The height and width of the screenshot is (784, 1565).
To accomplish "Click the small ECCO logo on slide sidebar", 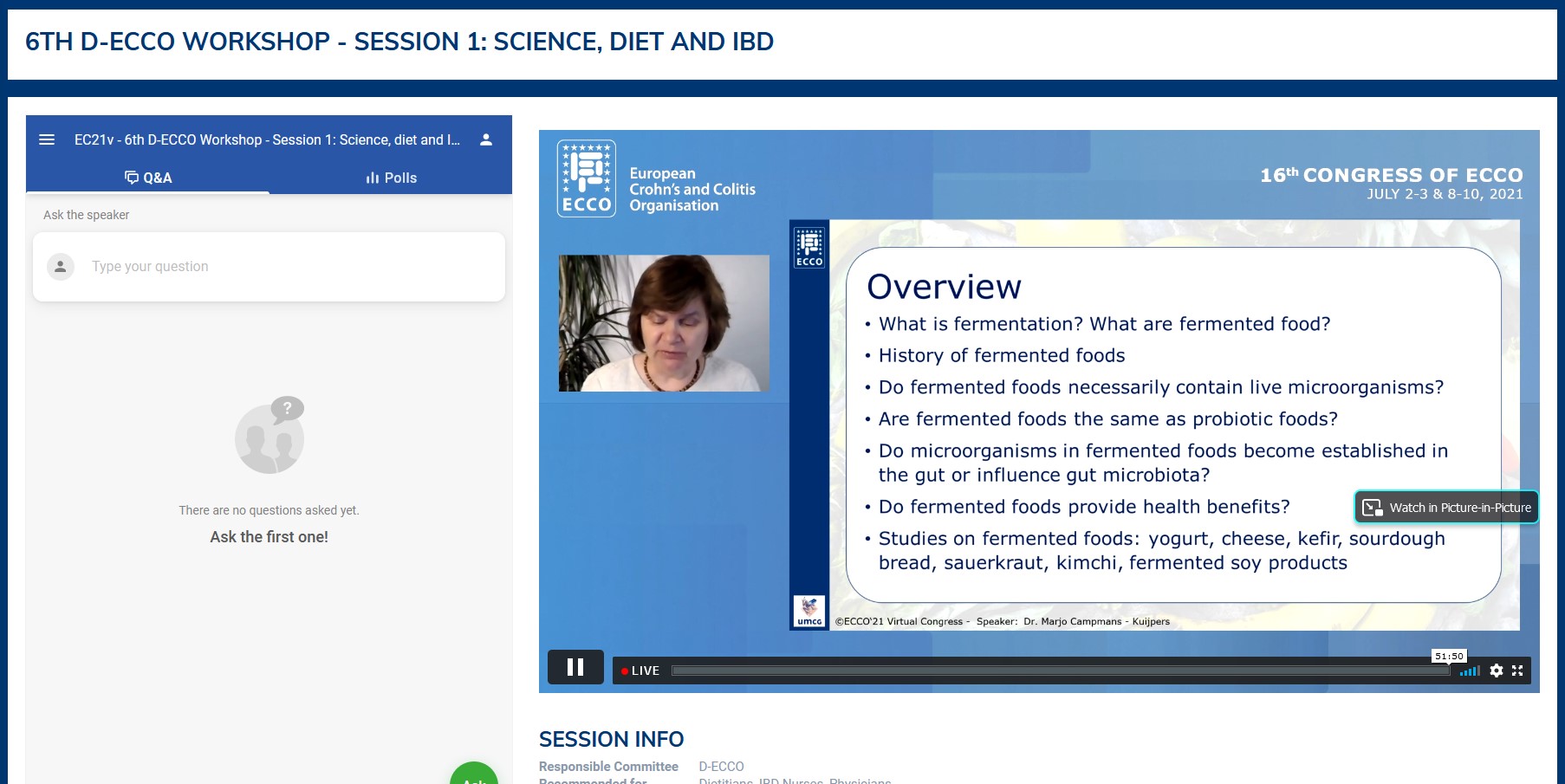I will [x=809, y=247].
